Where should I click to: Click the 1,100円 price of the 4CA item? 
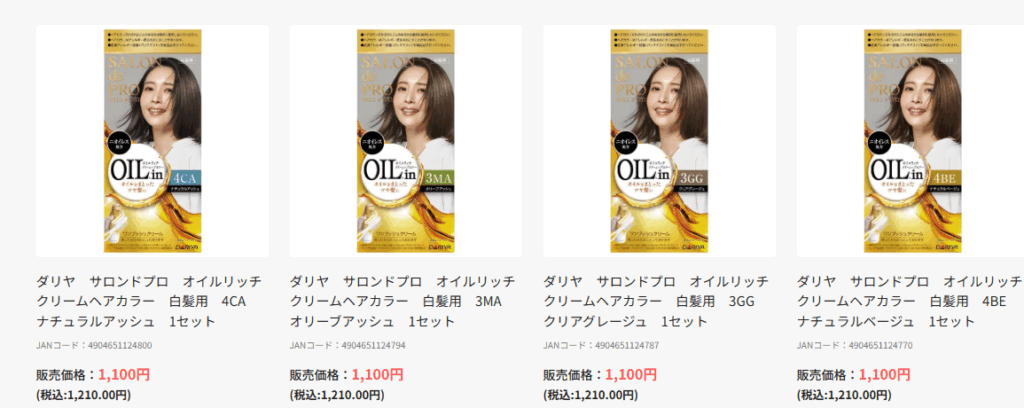pyautogui.click(x=124, y=375)
